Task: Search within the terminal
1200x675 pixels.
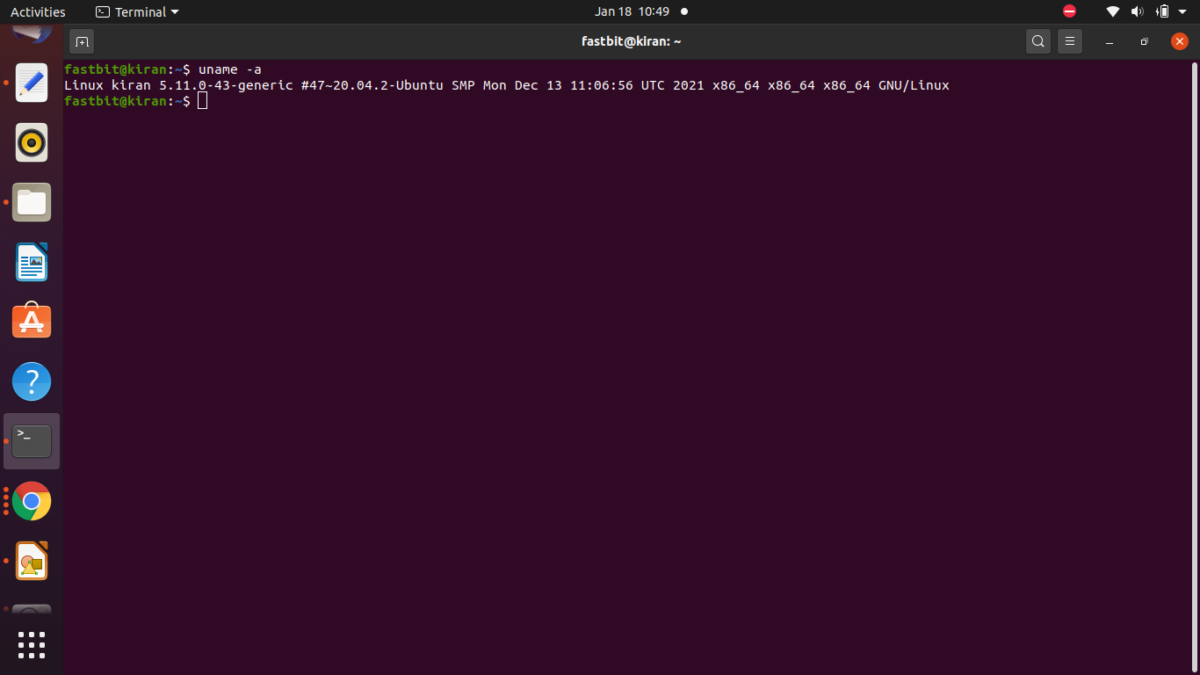Action: (x=1038, y=41)
